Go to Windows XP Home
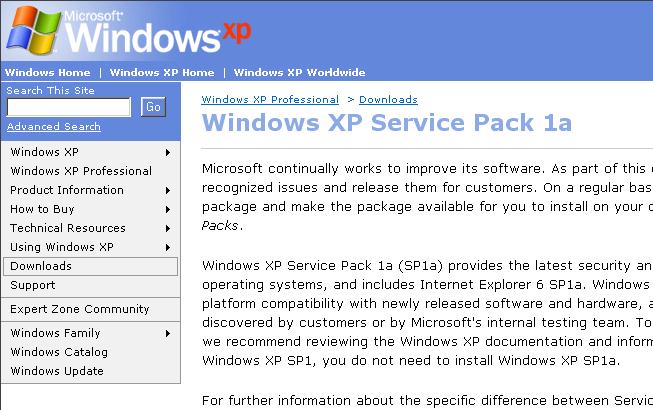Screen dimensions: 653x410 (162, 73)
